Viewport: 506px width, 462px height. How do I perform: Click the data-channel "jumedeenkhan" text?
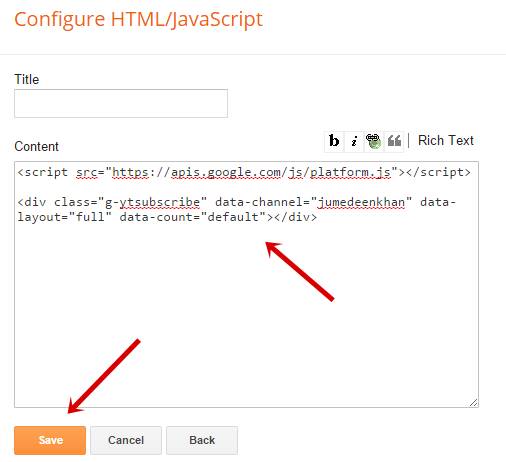point(361,202)
